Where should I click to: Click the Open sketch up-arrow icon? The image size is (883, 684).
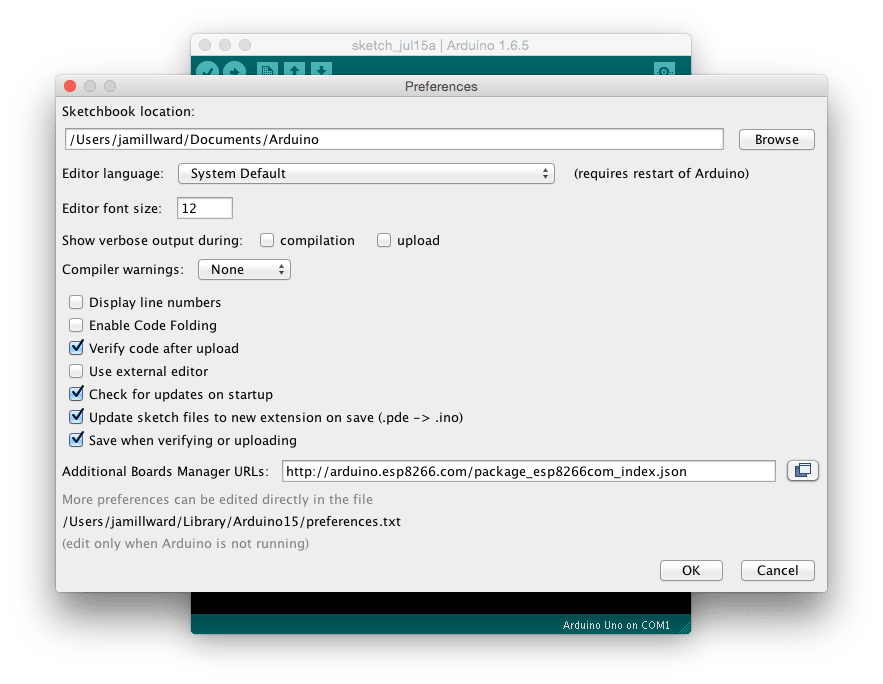295,69
